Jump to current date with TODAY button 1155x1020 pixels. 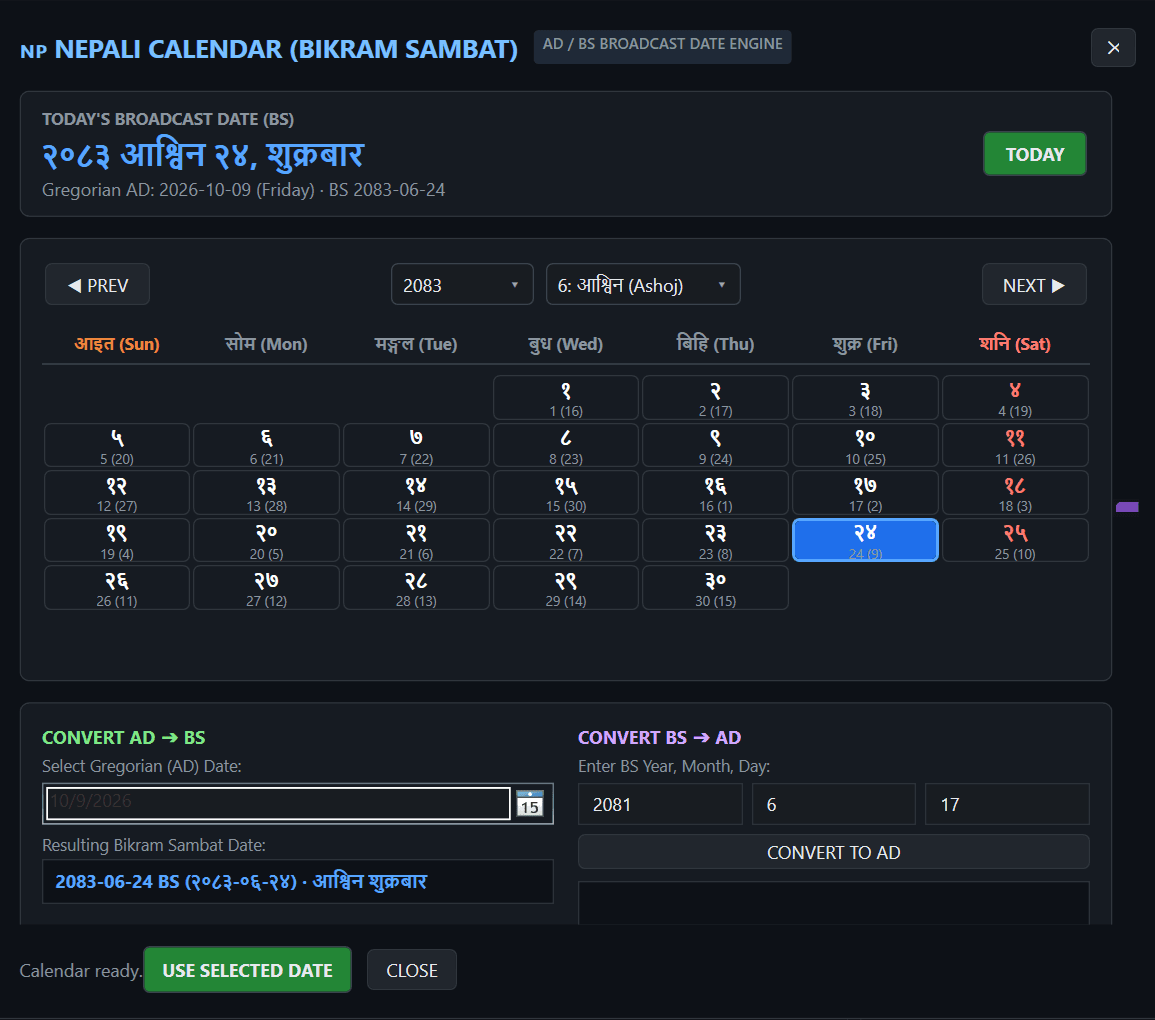tap(1035, 154)
